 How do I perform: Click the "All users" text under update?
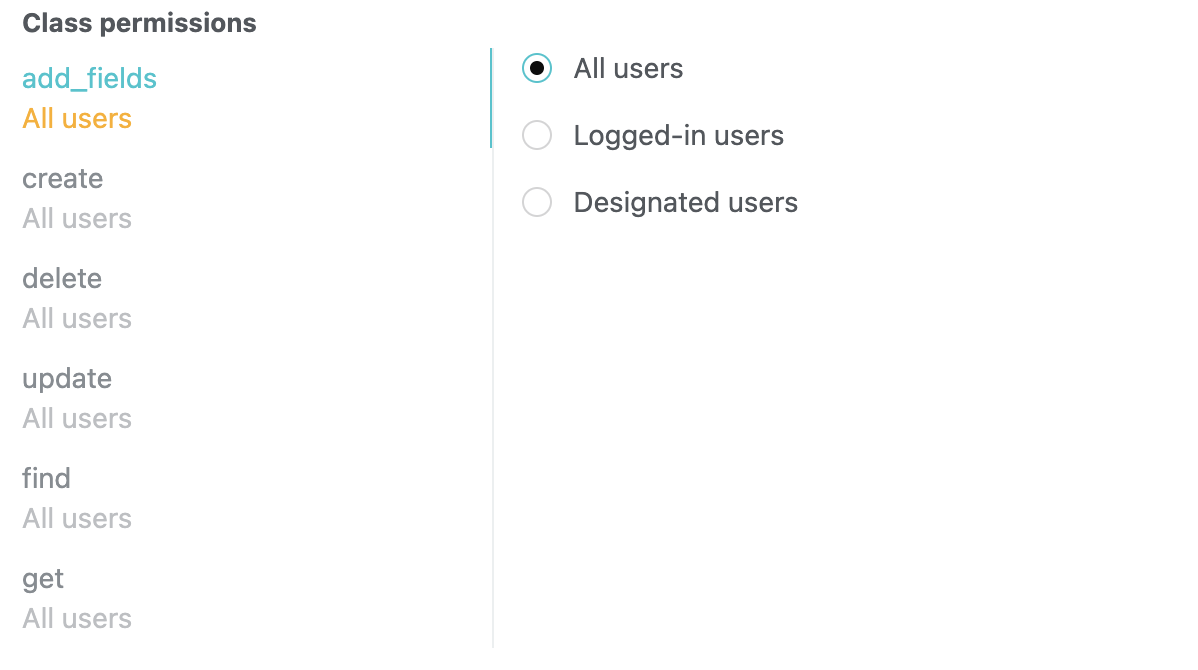coord(76,418)
